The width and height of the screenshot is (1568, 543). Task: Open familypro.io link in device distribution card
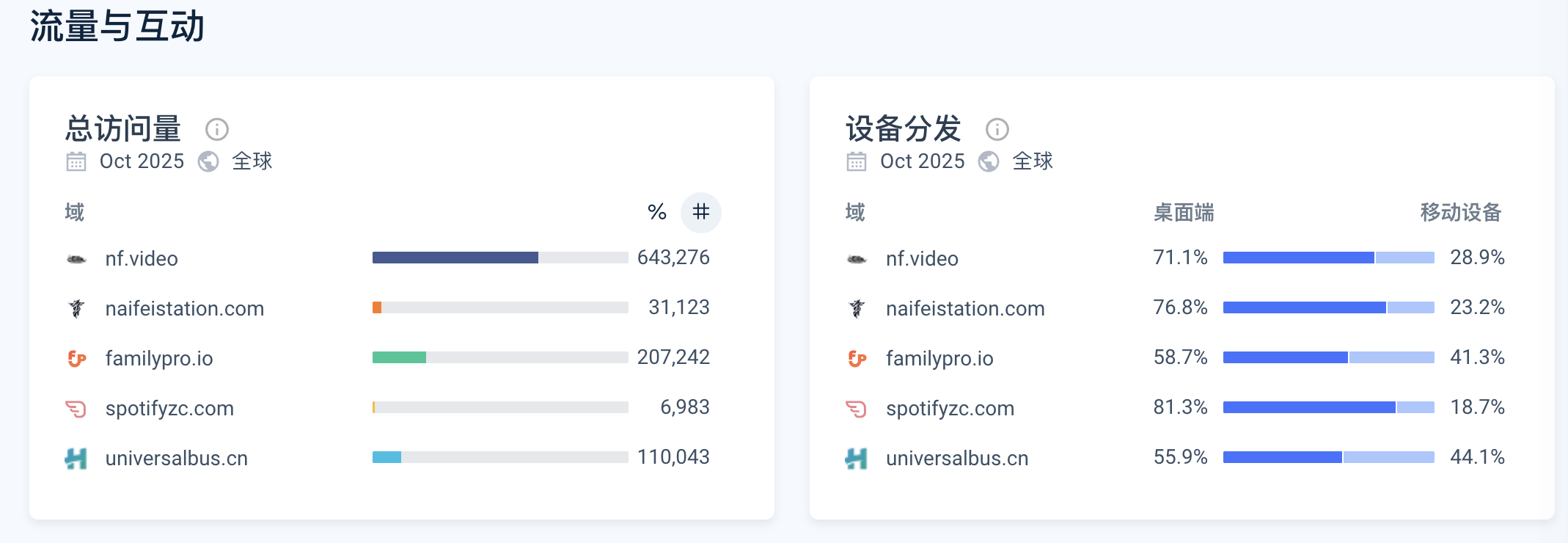click(x=939, y=358)
